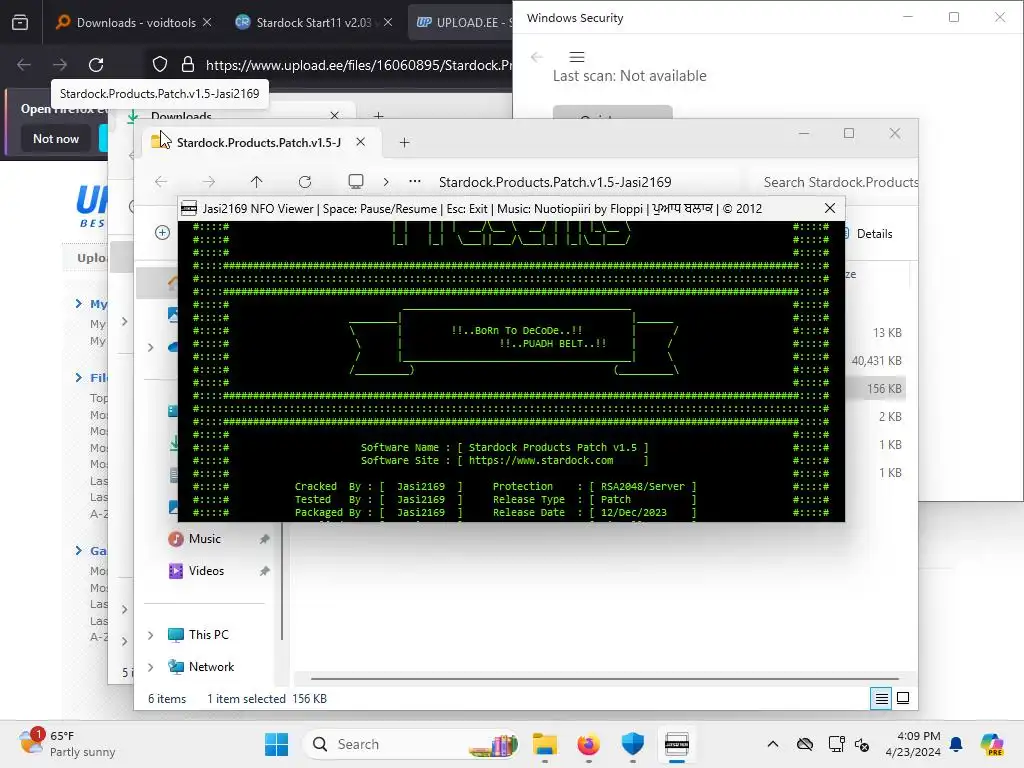
Task: Open Windows Security shield in taskbar
Action: coord(632,744)
